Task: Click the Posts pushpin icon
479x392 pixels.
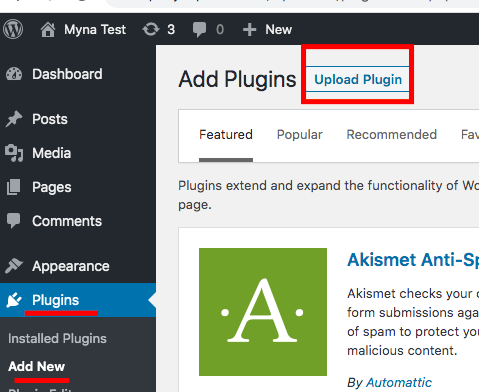Action: pos(14,119)
